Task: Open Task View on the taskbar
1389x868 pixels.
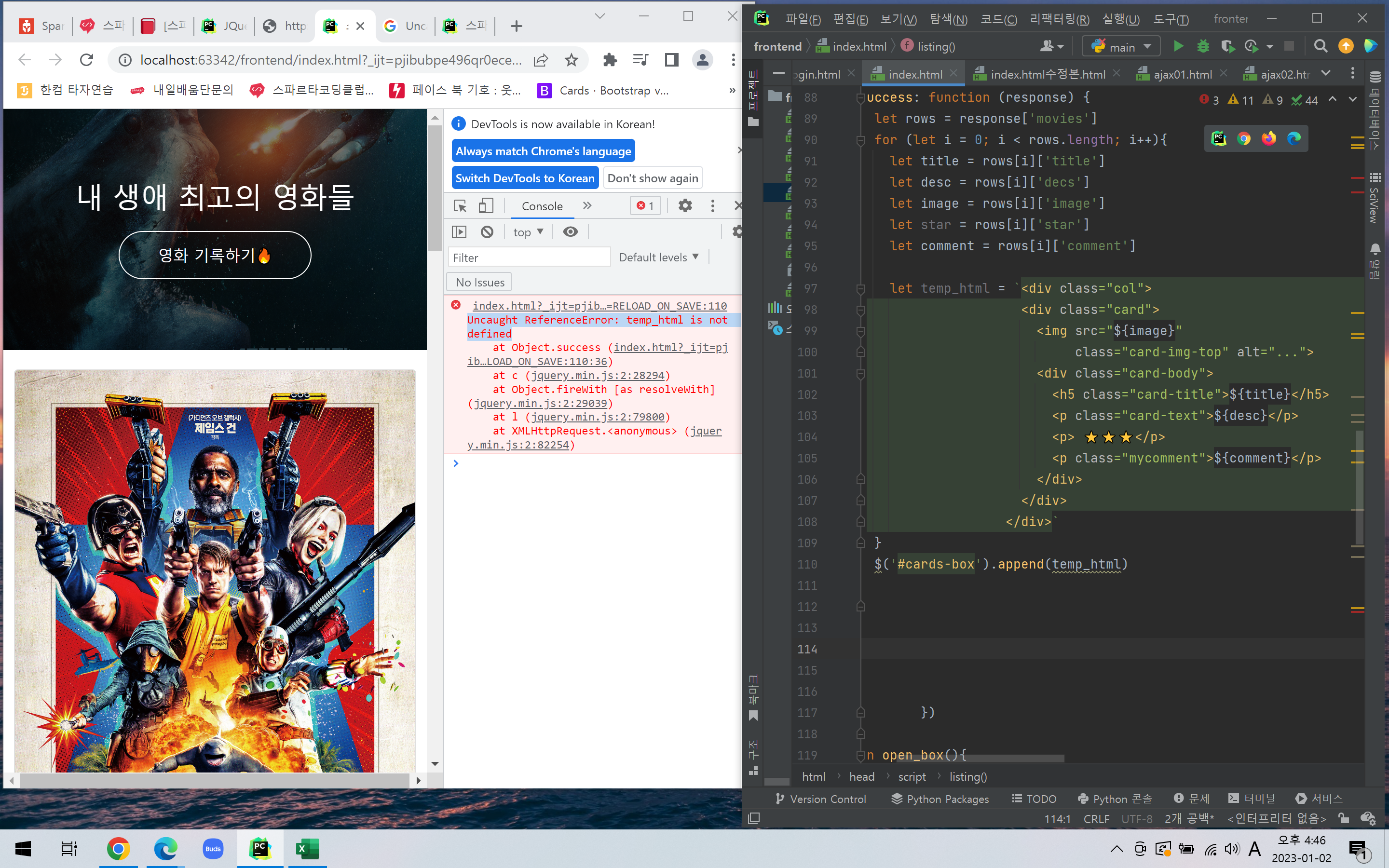Action: point(69,849)
